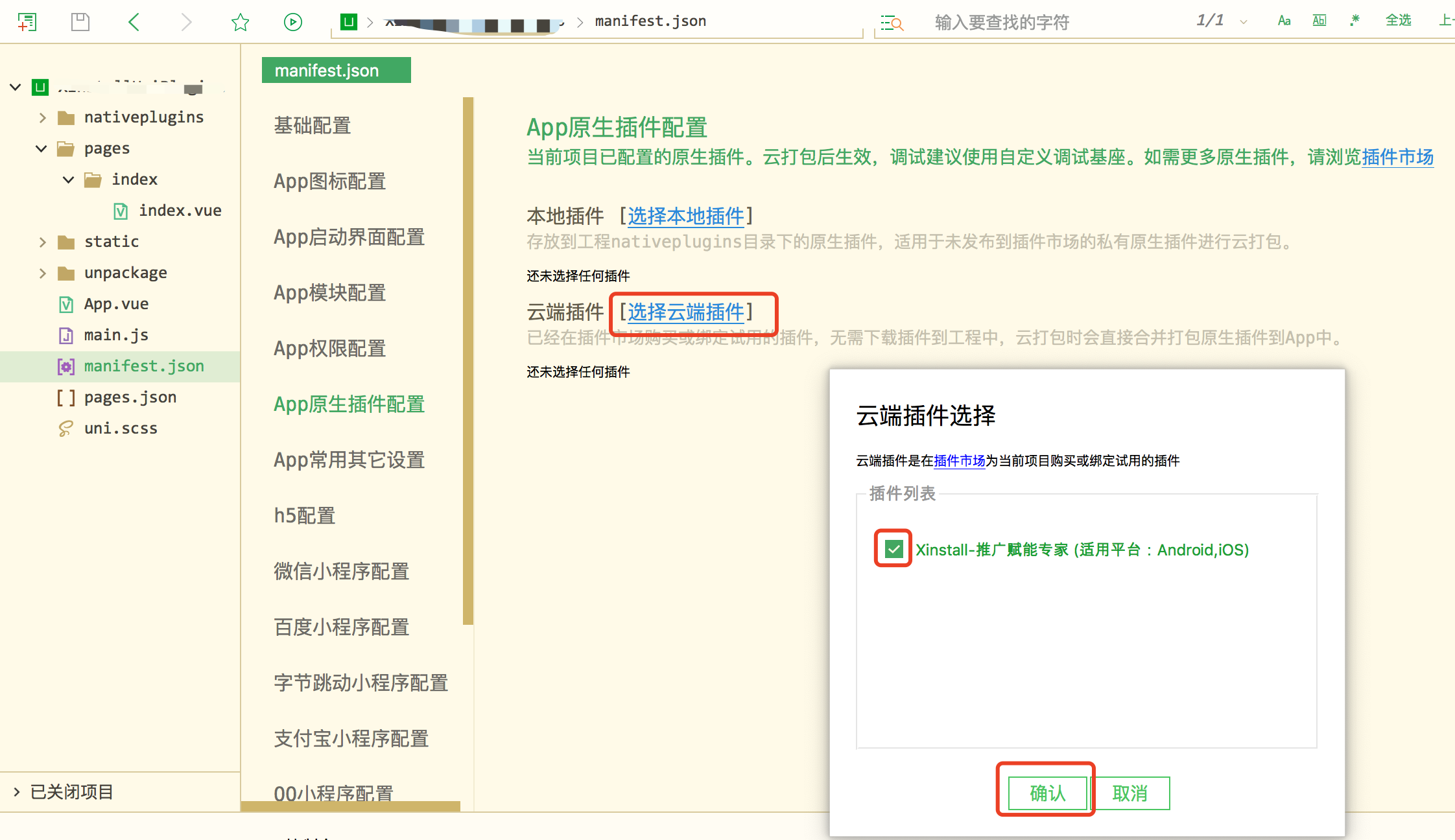The height and width of the screenshot is (840, 1455).
Task: Expand the nativeplugins folder
Action: coord(42,117)
